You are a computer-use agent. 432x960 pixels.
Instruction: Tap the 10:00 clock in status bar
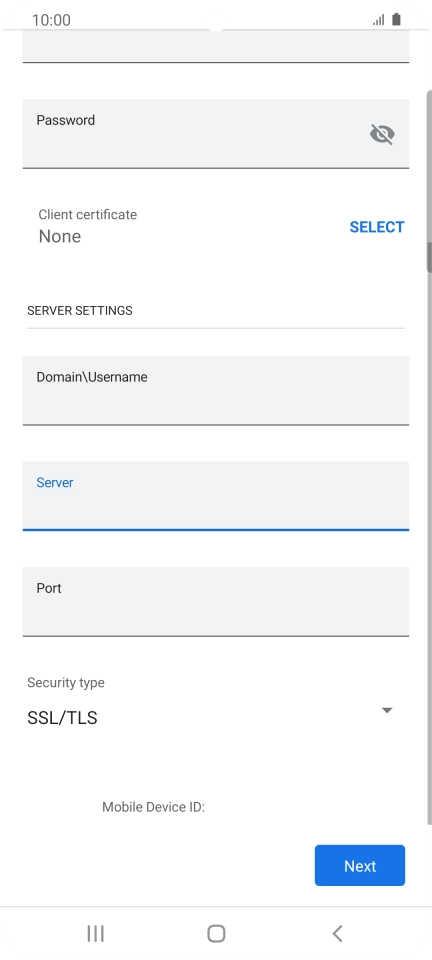[51, 20]
